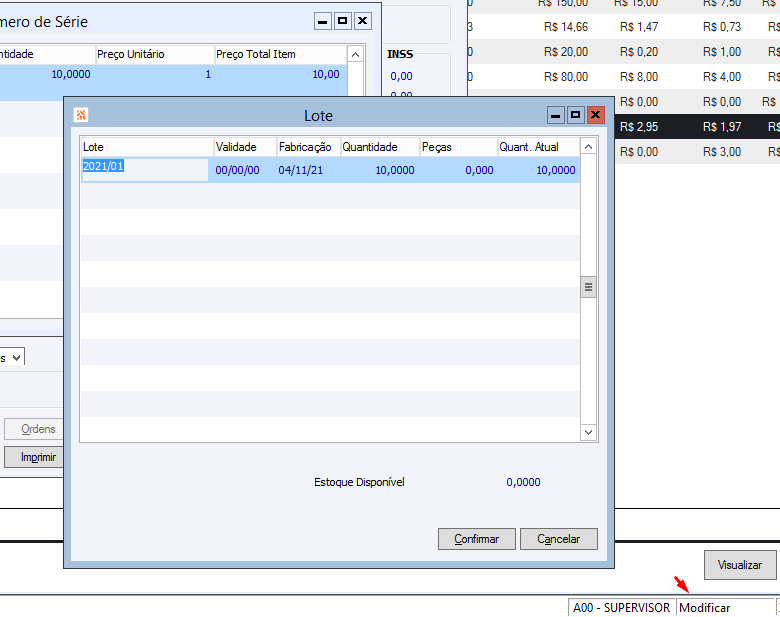Maximize the Lote dialog
The width and height of the screenshot is (780, 617).
pos(576,115)
